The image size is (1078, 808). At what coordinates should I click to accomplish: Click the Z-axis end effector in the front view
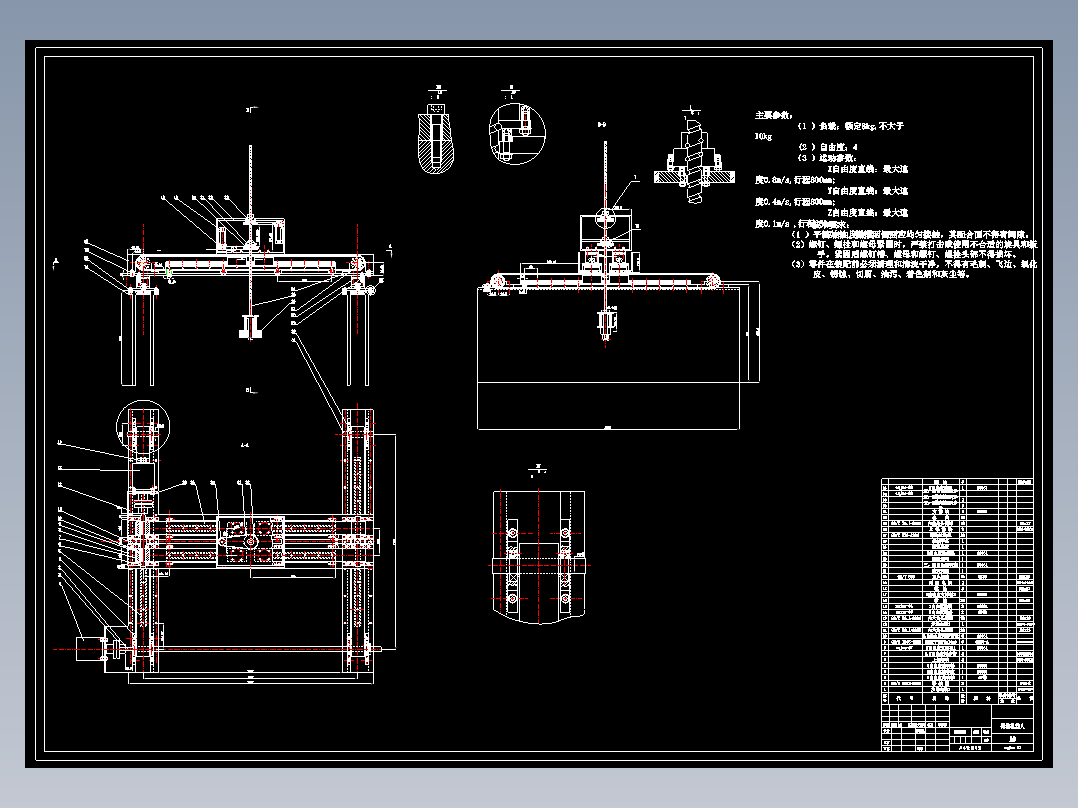coord(250,325)
